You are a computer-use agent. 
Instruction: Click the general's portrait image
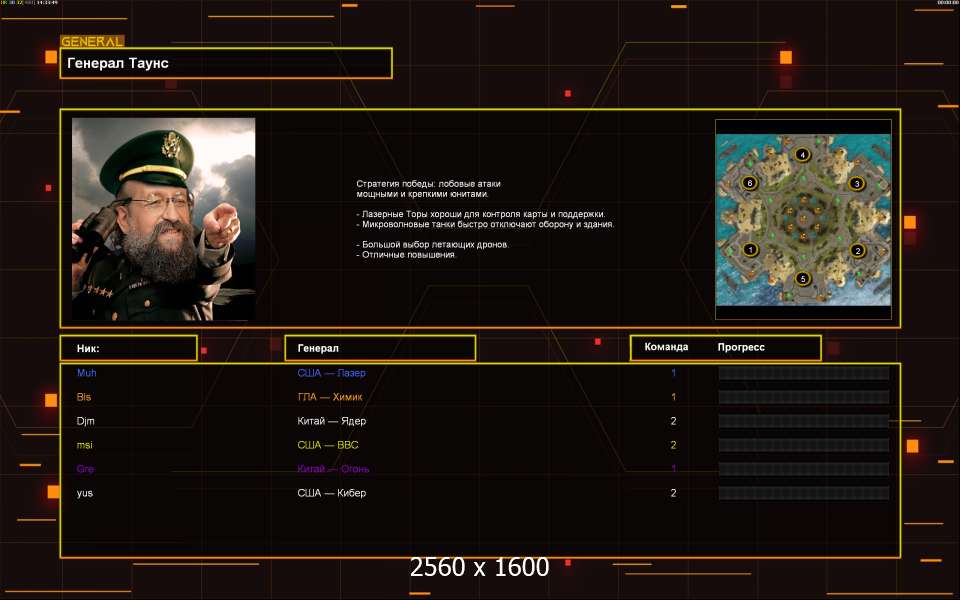[x=163, y=219]
